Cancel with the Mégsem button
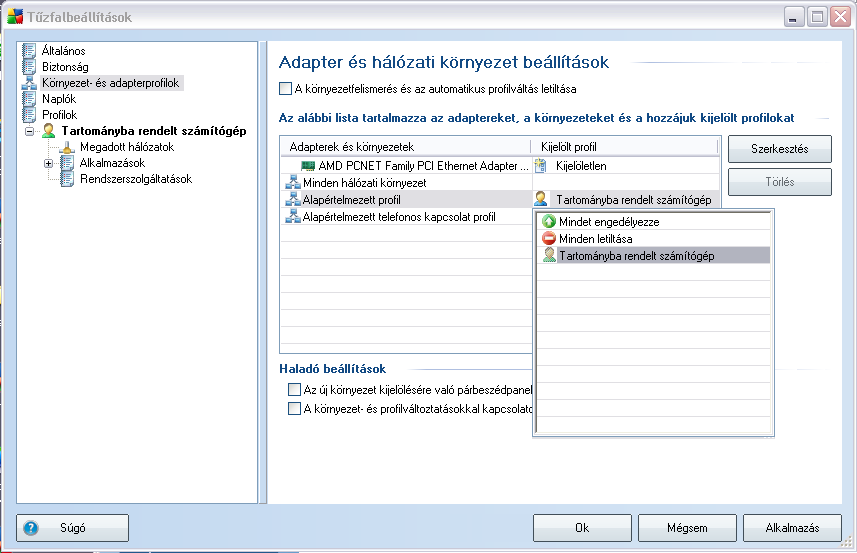Image resolution: width=857 pixels, height=553 pixels. click(687, 528)
